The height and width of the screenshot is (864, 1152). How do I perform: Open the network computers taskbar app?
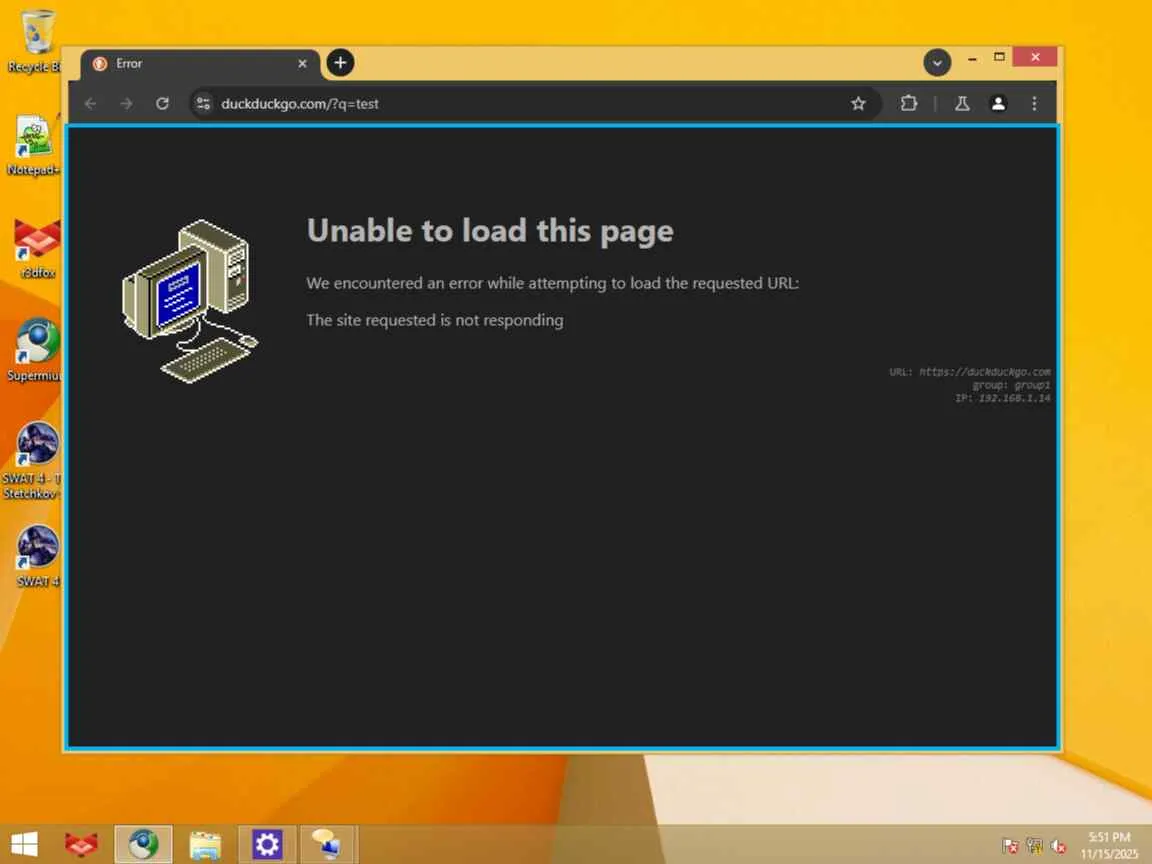tap(328, 844)
